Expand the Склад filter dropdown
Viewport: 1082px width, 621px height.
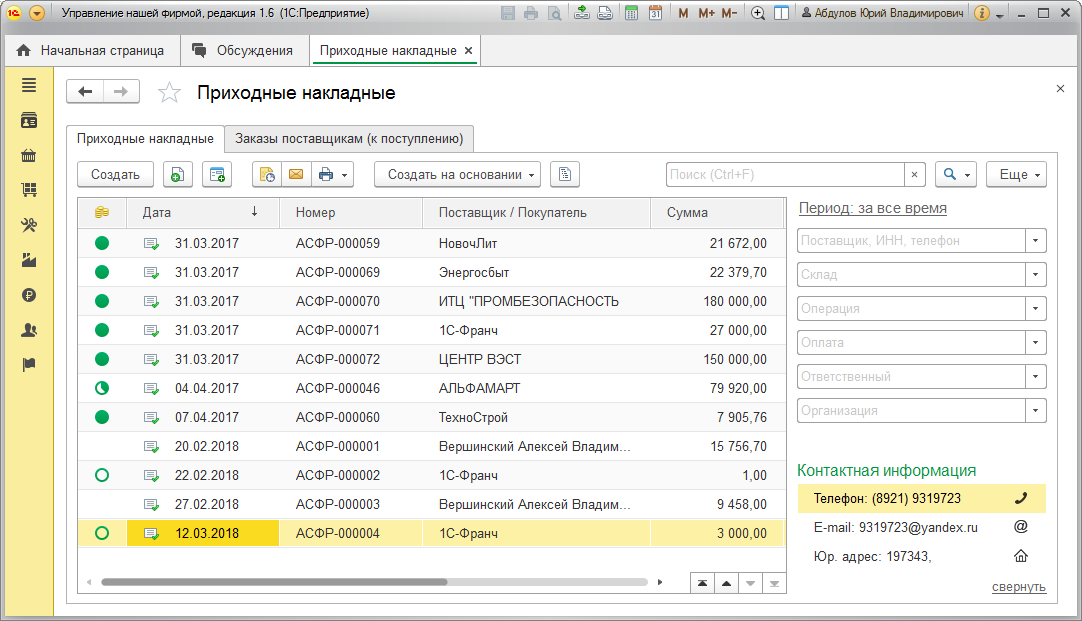[x=1037, y=275]
